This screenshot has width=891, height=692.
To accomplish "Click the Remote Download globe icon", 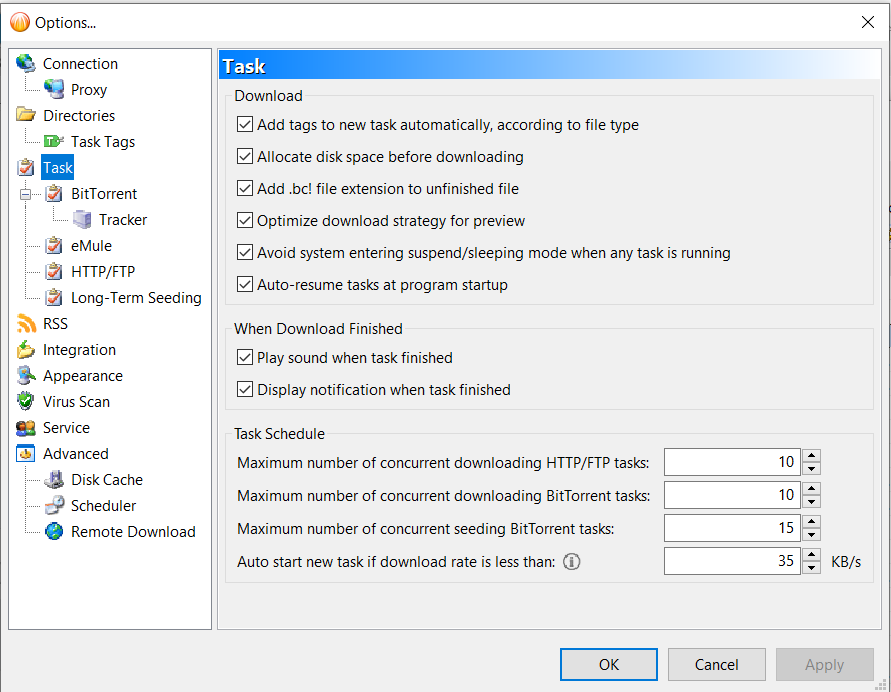I will 54,532.
